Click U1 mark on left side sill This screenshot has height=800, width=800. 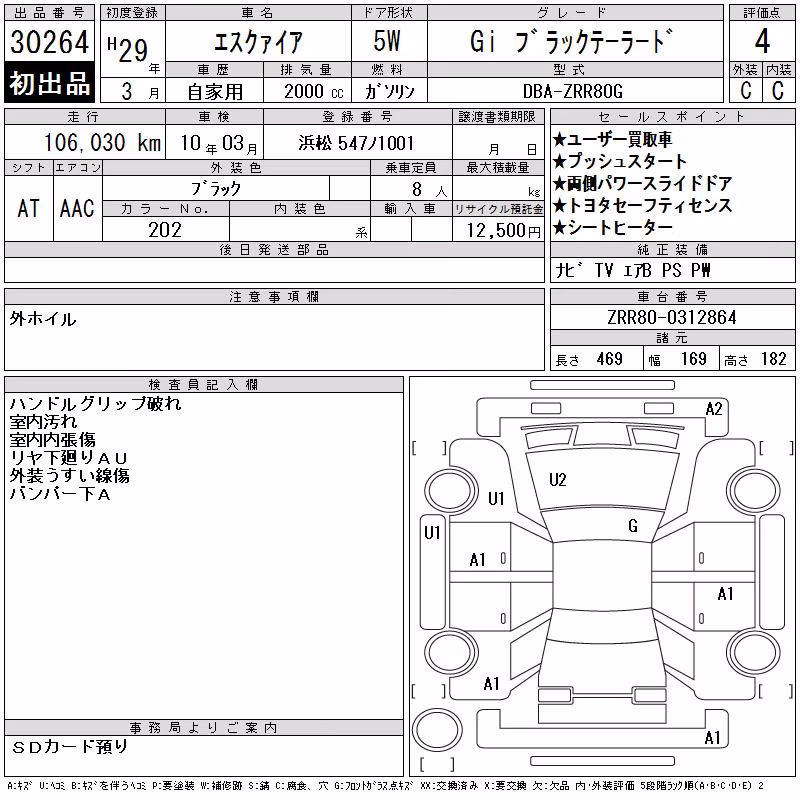432,533
